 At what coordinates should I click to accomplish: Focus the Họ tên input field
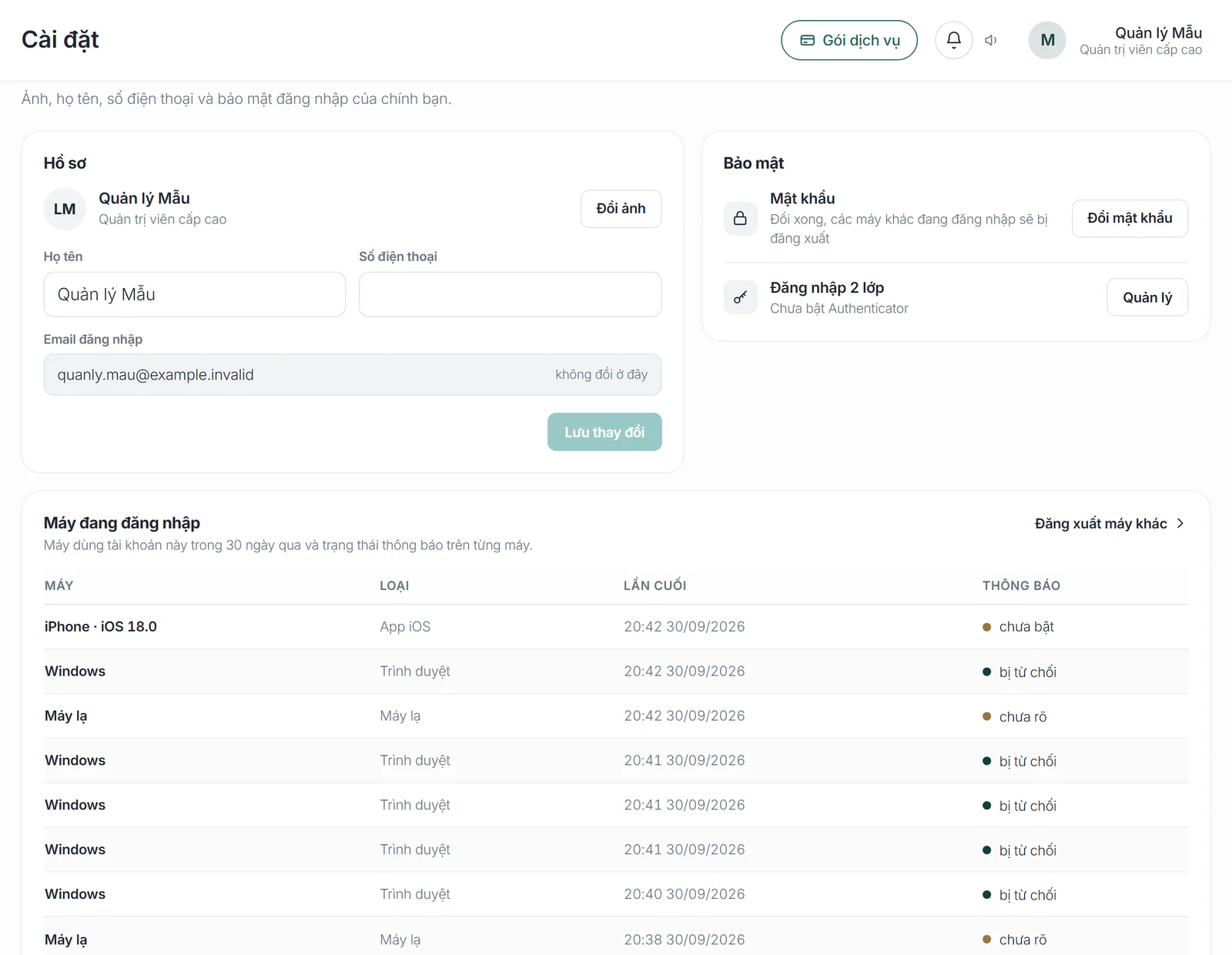click(195, 294)
